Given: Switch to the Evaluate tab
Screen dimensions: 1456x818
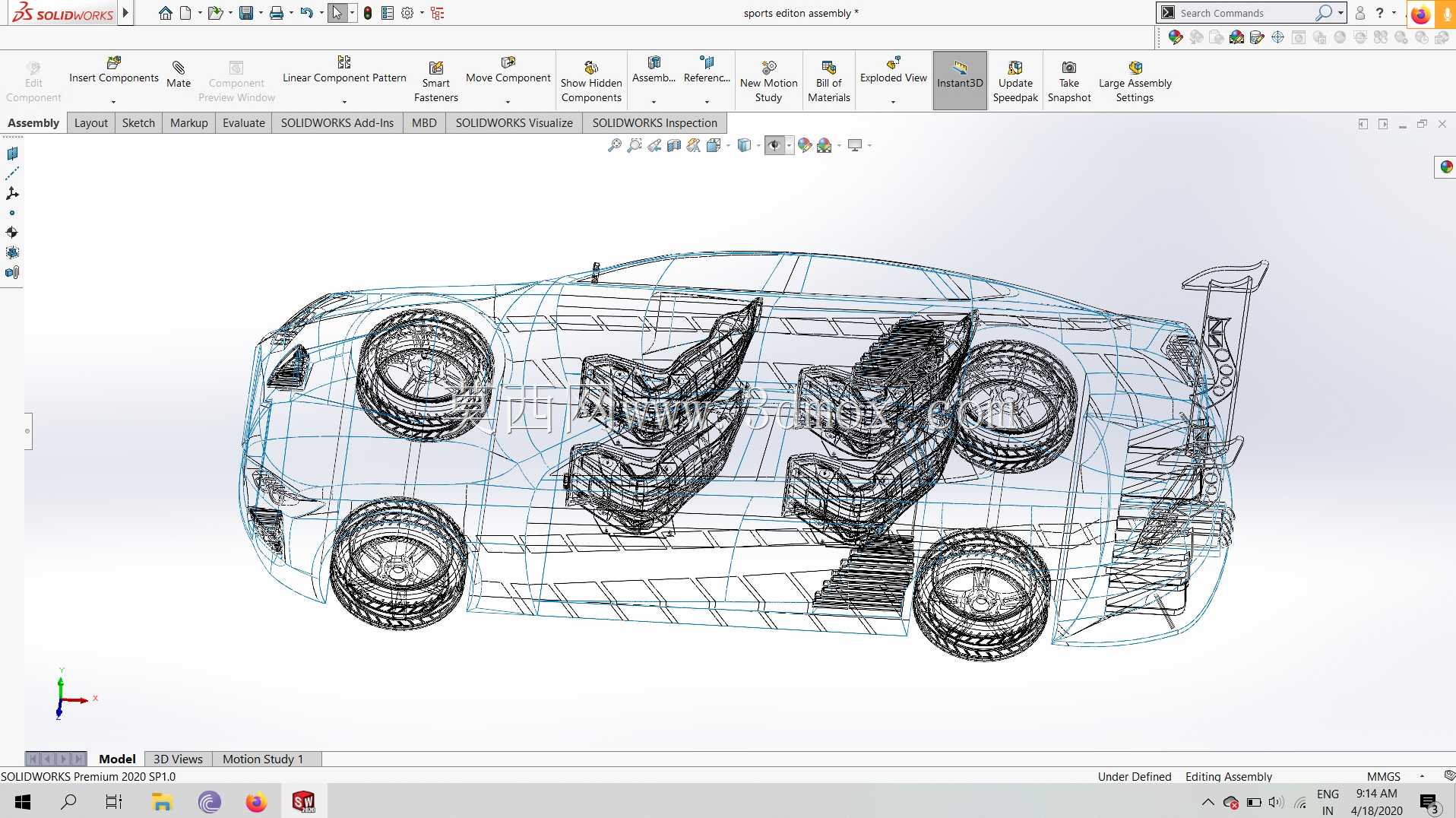Looking at the screenshot, I should 243,122.
